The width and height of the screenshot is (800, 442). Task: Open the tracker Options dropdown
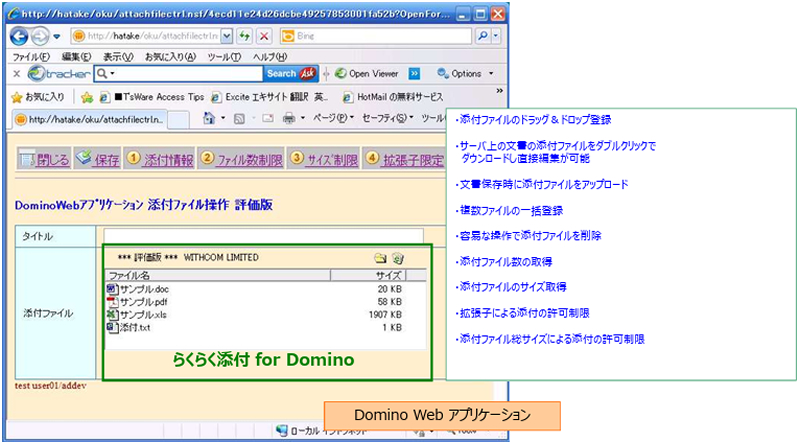[x=465, y=74]
